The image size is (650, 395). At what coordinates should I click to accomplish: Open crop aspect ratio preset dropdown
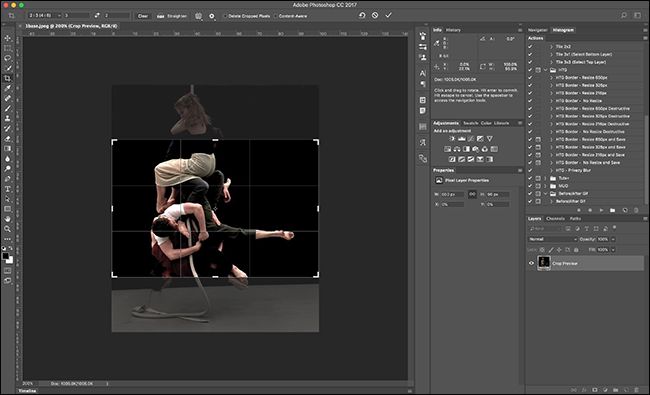tap(45, 15)
